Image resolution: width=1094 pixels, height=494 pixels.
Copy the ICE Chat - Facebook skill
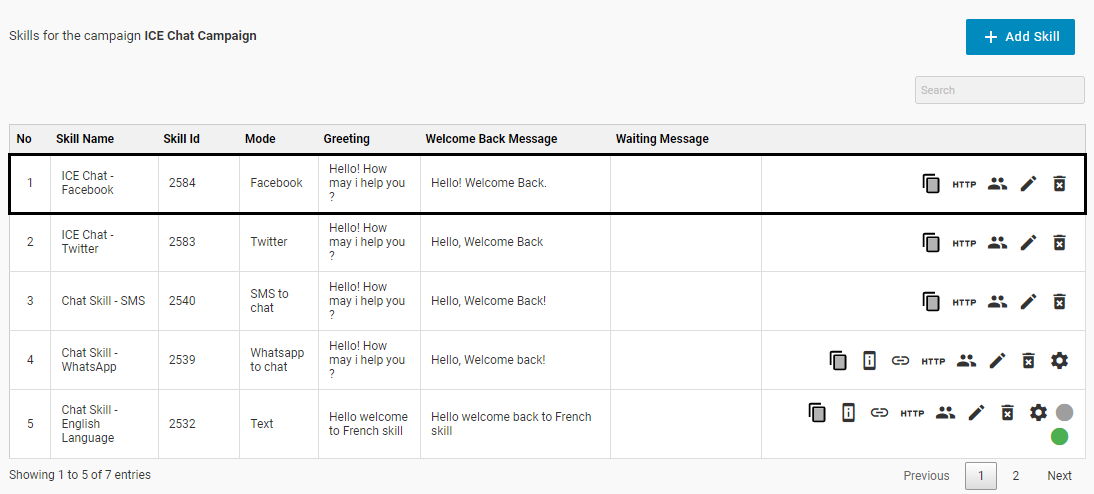931,184
